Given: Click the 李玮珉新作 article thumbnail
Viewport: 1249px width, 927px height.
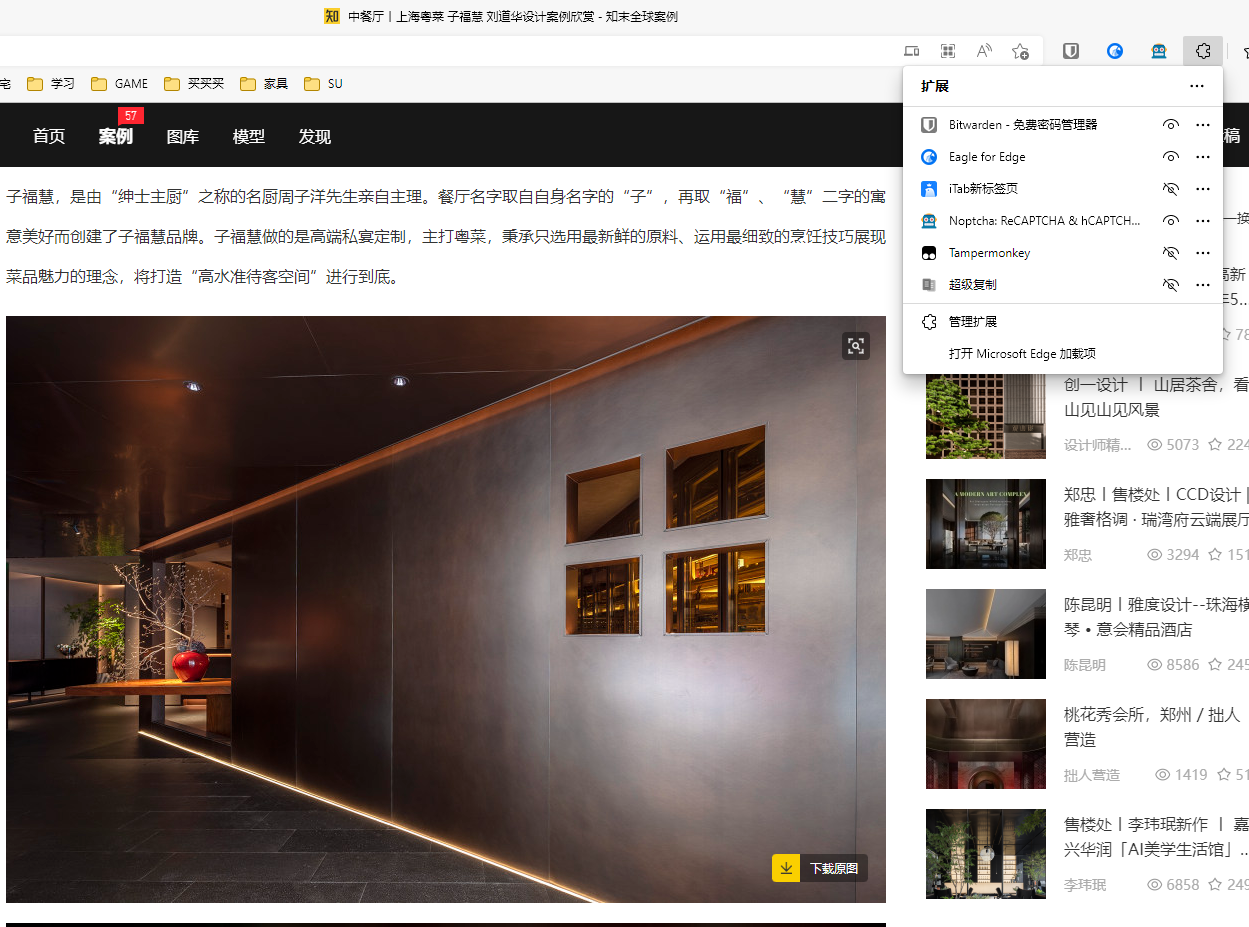Looking at the screenshot, I should point(986,854).
